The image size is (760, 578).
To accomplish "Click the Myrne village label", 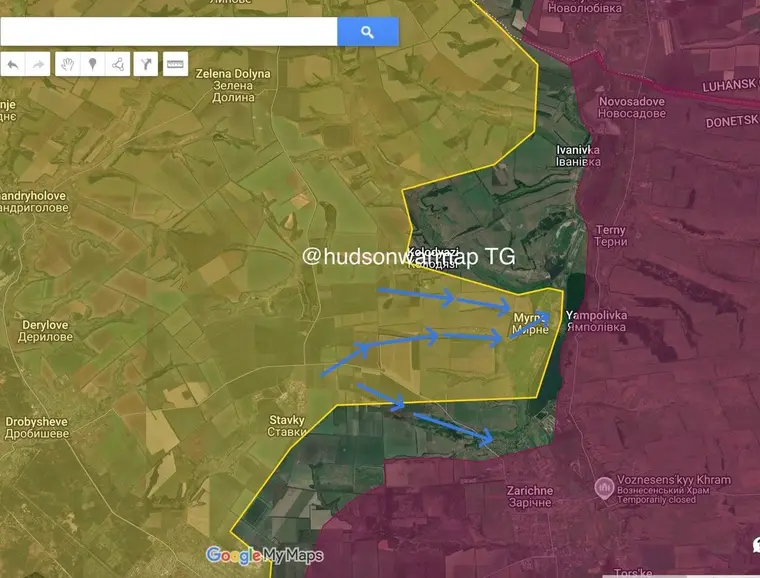I will coord(531,324).
